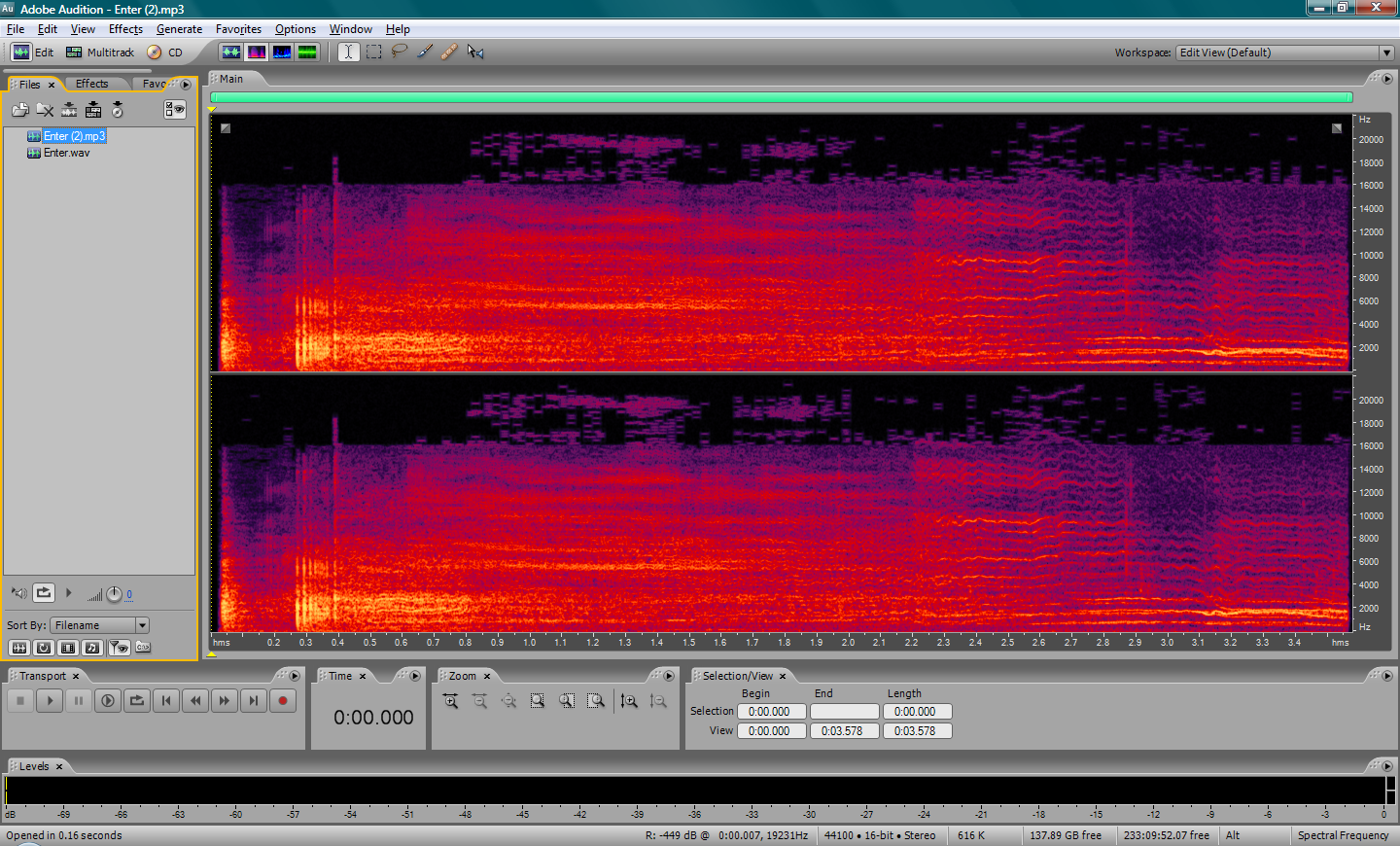Image resolution: width=1400 pixels, height=846 pixels.
Task: Click Fast Forward in Transport
Action: click(x=225, y=700)
